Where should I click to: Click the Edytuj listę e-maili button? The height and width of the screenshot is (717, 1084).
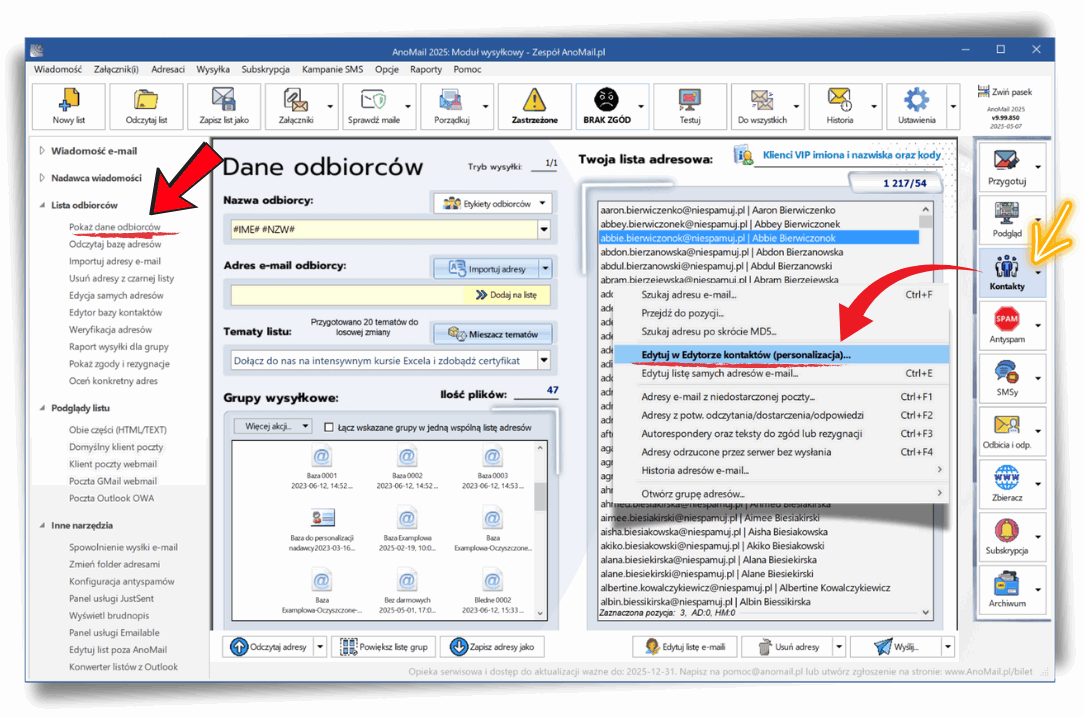[685, 647]
